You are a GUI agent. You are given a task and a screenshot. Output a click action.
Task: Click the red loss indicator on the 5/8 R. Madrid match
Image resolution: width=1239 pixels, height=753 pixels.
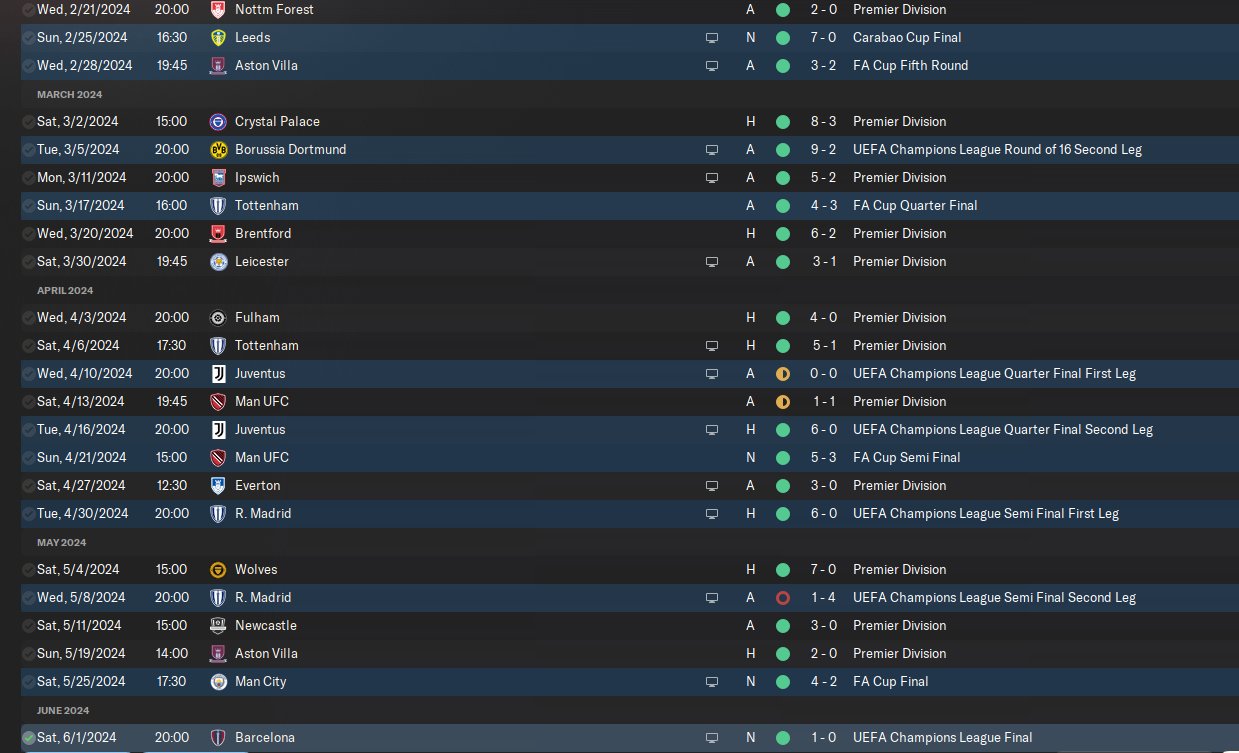pyautogui.click(x=782, y=597)
